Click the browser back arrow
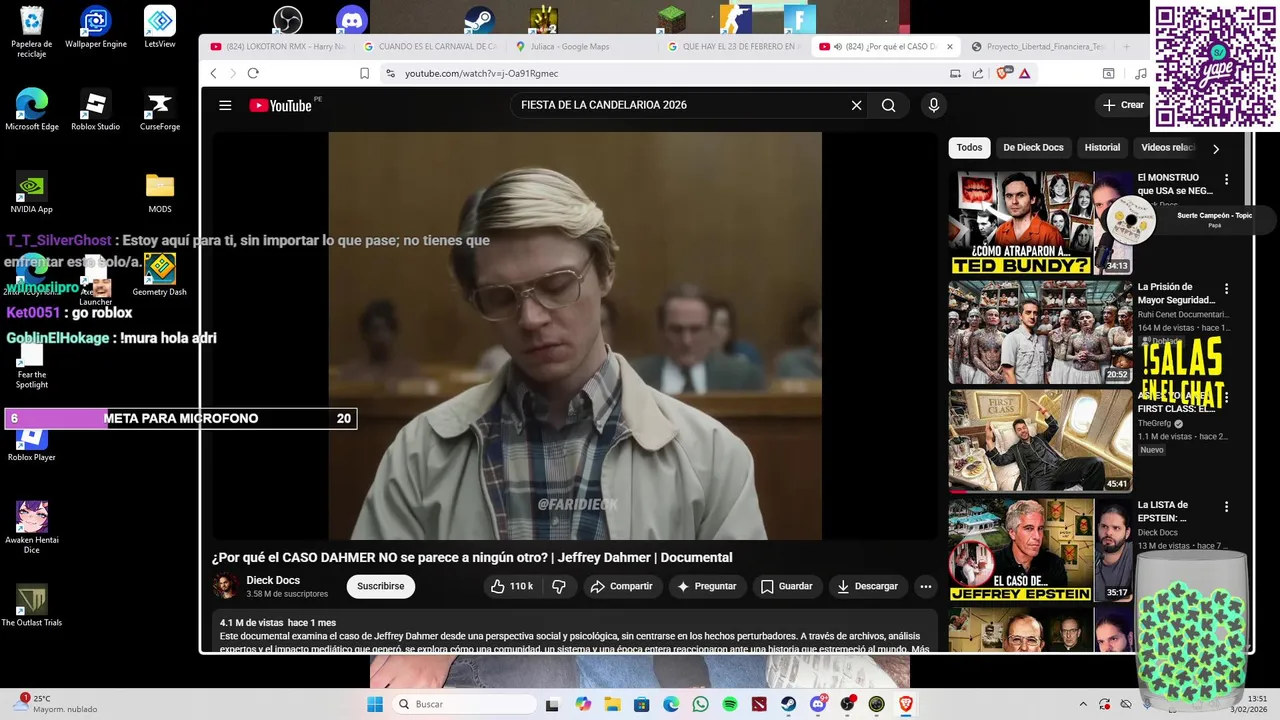The height and width of the screenshot is (720, 1280). coord(213,73)
